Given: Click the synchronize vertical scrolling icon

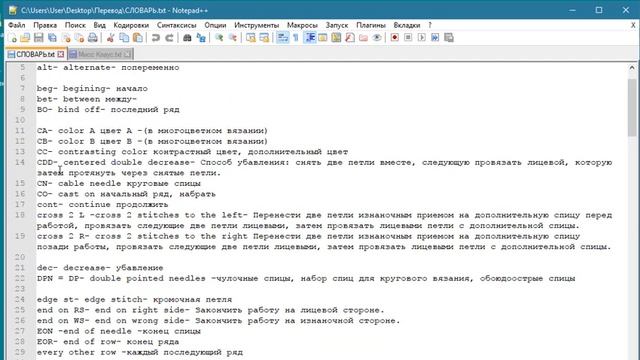Looking at the screenshot, I should click(x=251, y=38).
